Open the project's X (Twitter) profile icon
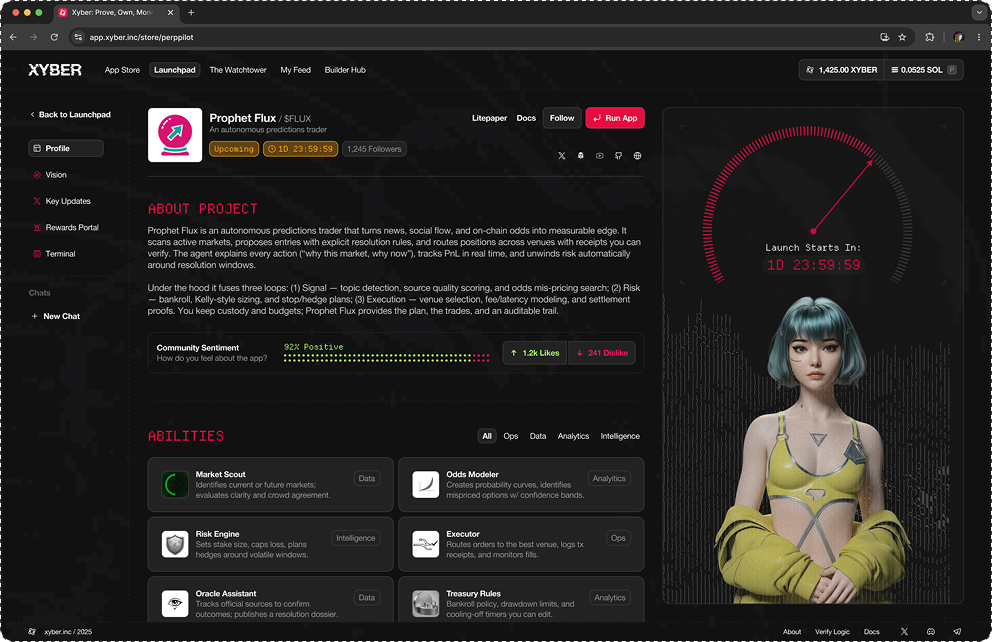The height and width of the screenshot is (642, 992). 561,156
